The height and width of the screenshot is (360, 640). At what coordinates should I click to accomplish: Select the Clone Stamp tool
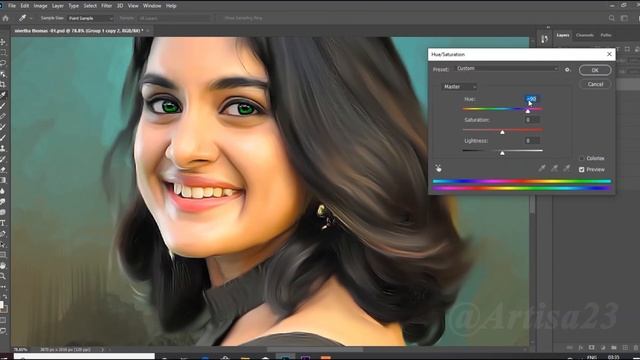pos(3,148)
